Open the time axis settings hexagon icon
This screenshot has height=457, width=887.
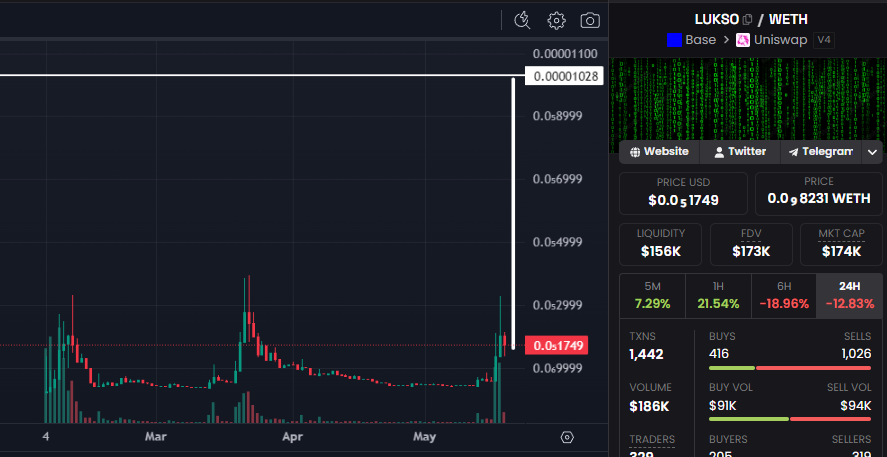[567, 437]
